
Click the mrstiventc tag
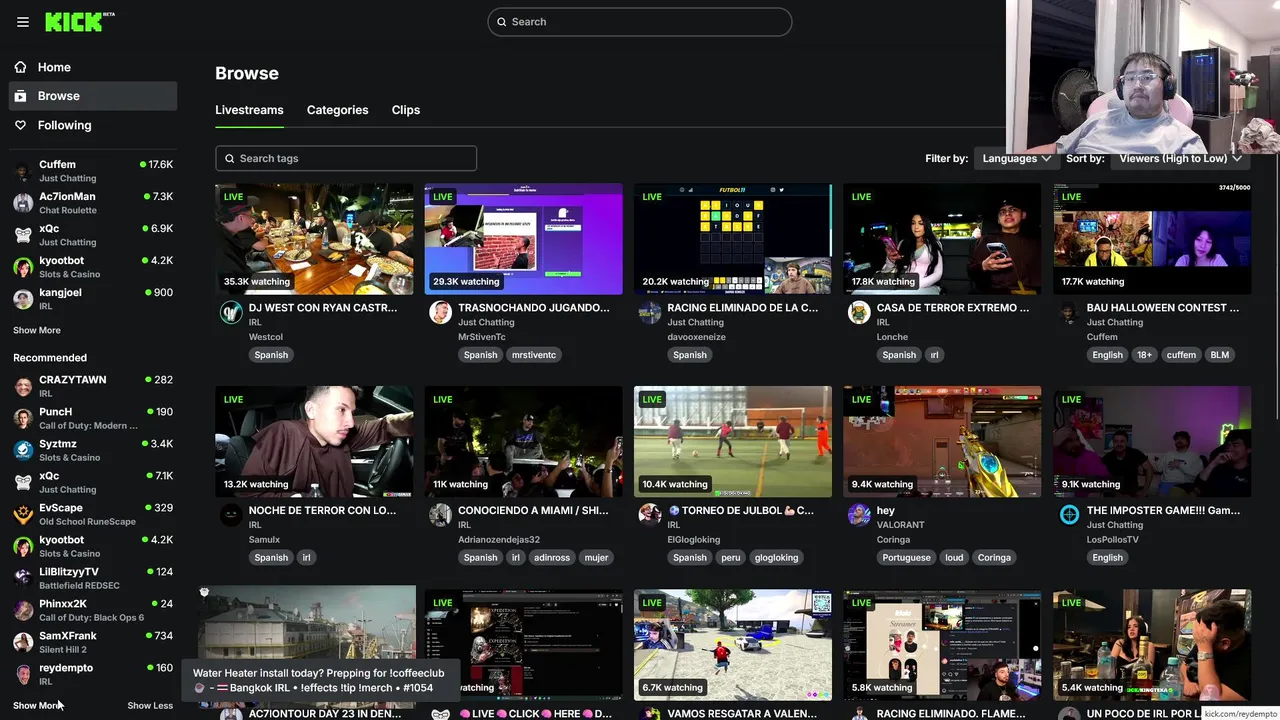click(534, 355)
